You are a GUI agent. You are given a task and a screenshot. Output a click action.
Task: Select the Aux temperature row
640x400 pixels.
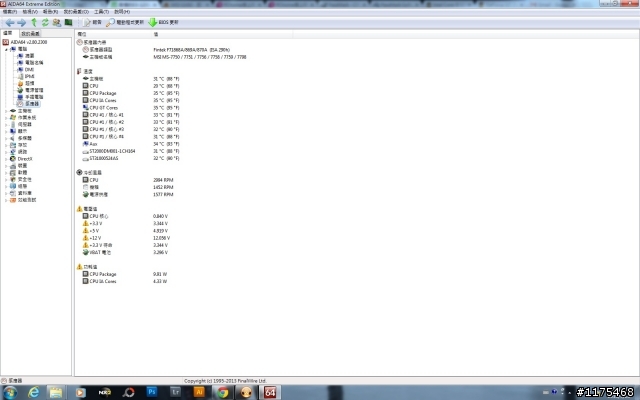coord(131,144)
